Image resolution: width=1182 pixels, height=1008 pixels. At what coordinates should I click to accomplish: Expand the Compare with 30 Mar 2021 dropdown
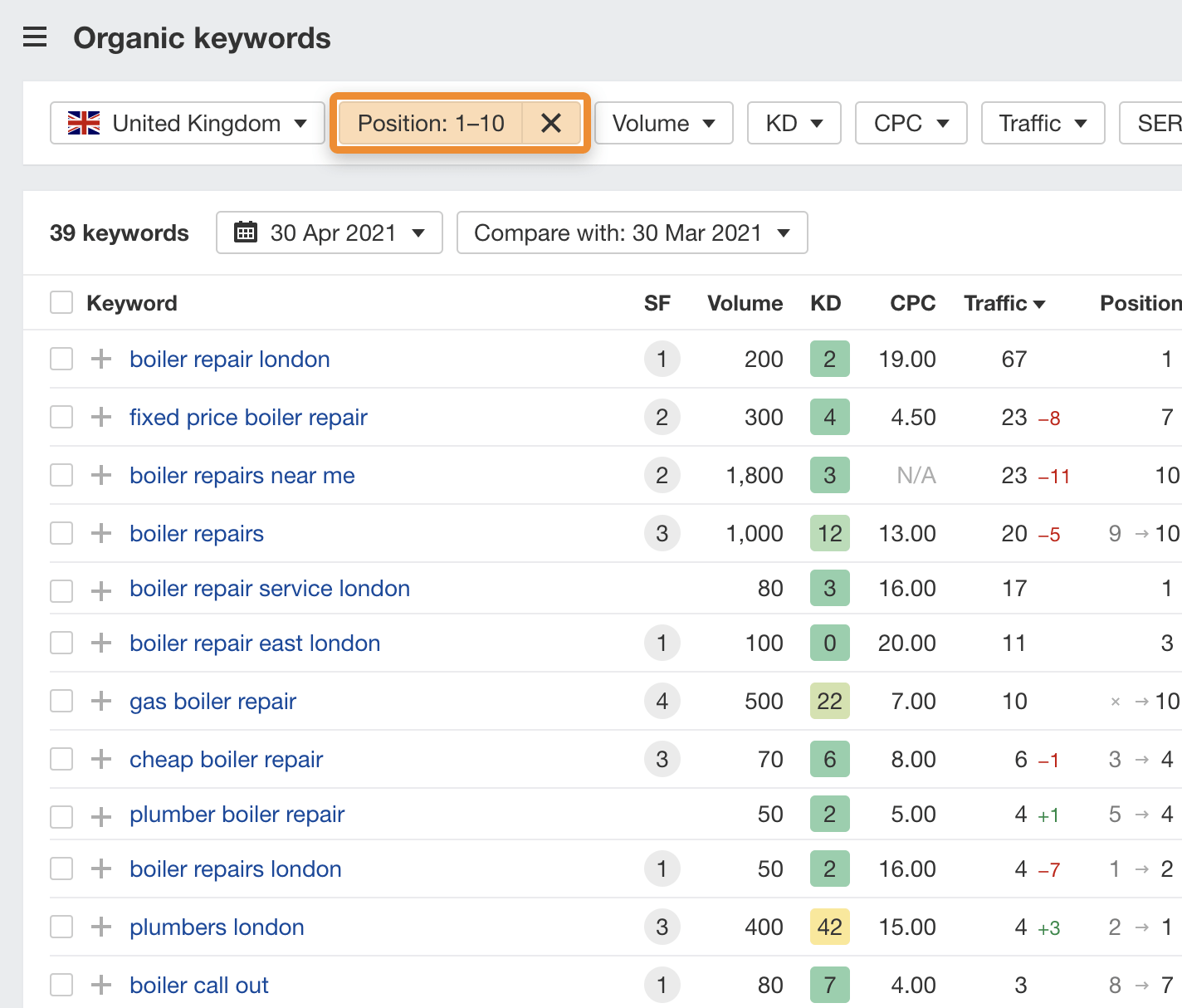(x=632, y=232)
